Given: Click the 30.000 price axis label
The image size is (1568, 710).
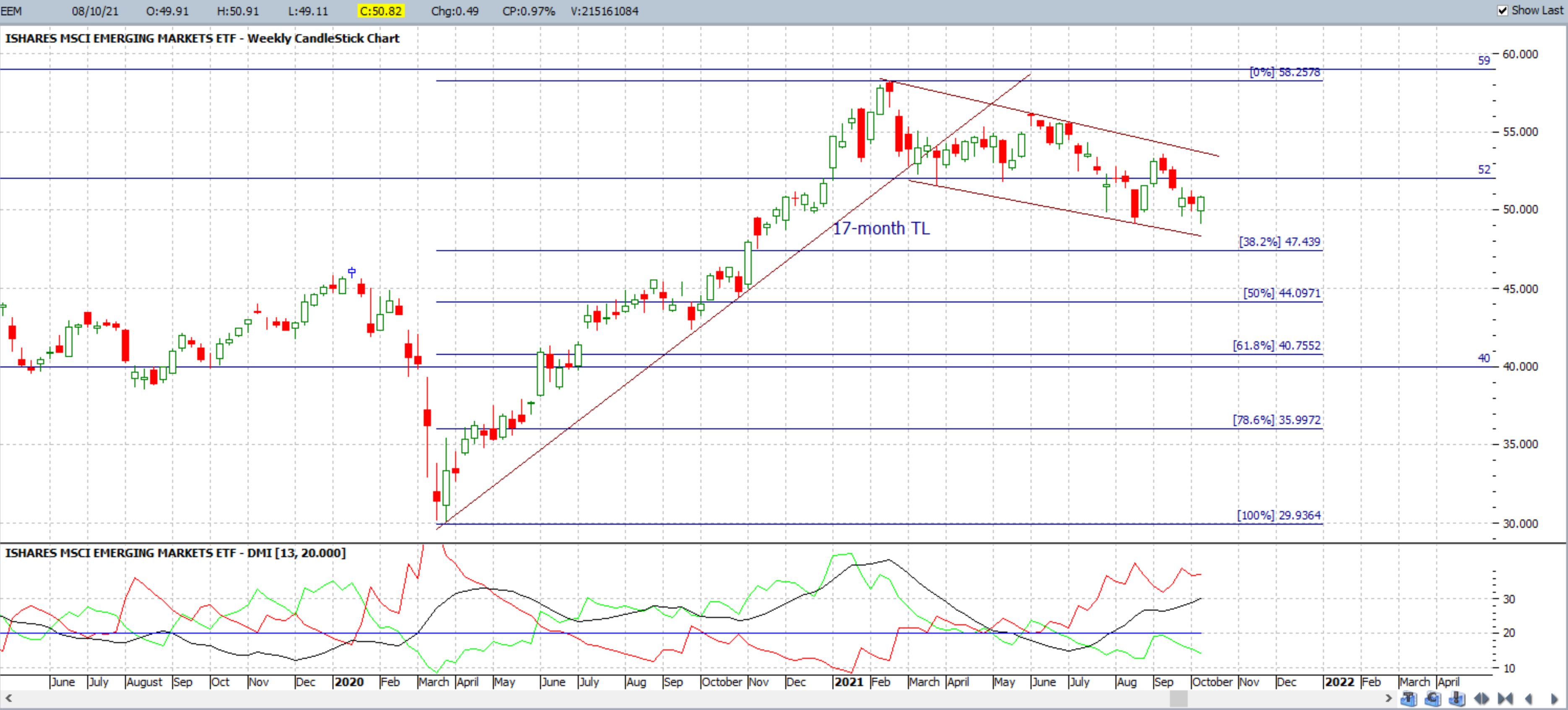Looking at the screenshot, I should [x=1521, y=524].
